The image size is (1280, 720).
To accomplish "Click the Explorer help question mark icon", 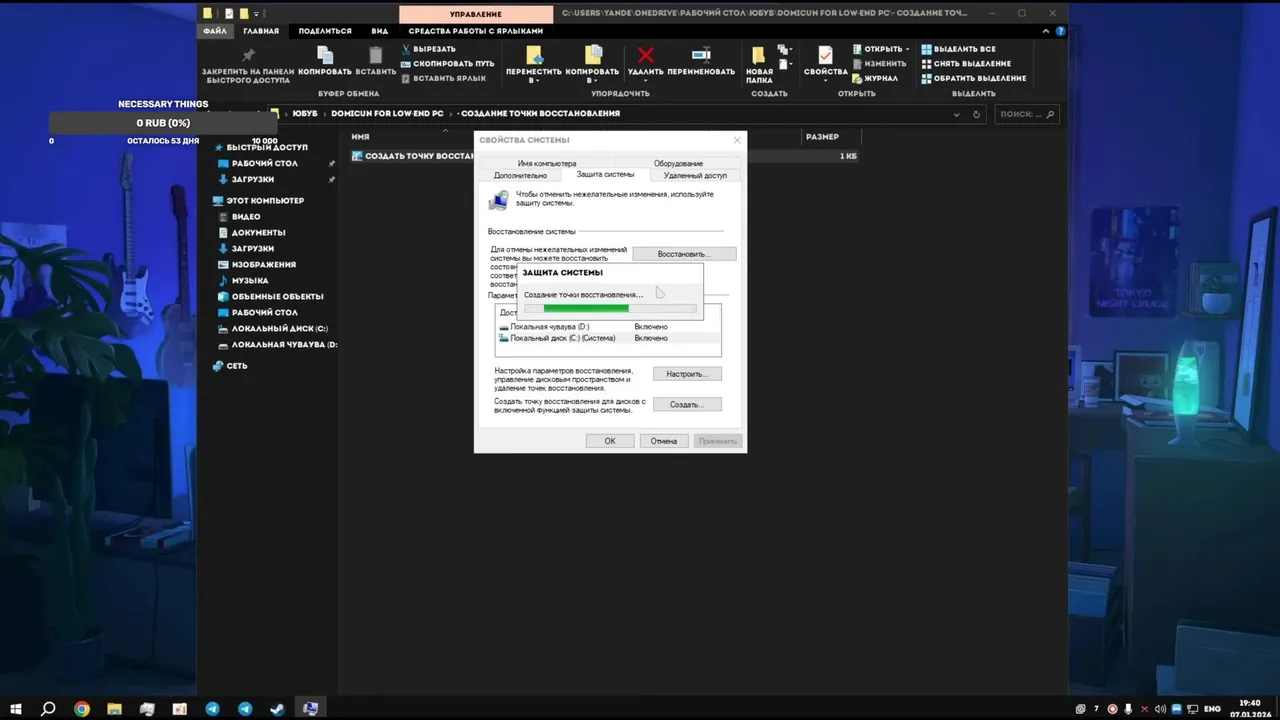I will coord(1060,31).
